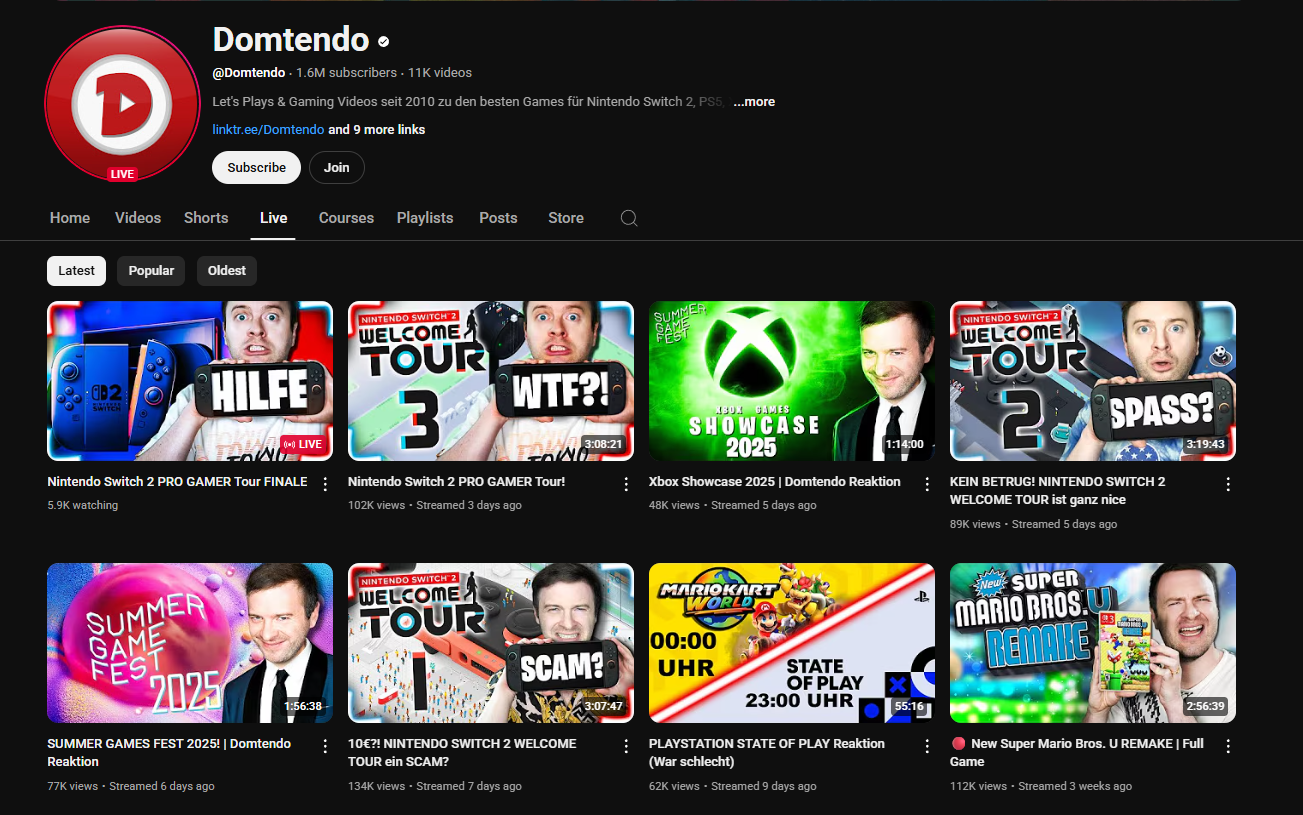1303x815 pixels.
Task: Select the Oldest filter chip
Action: tap(227, 271)
